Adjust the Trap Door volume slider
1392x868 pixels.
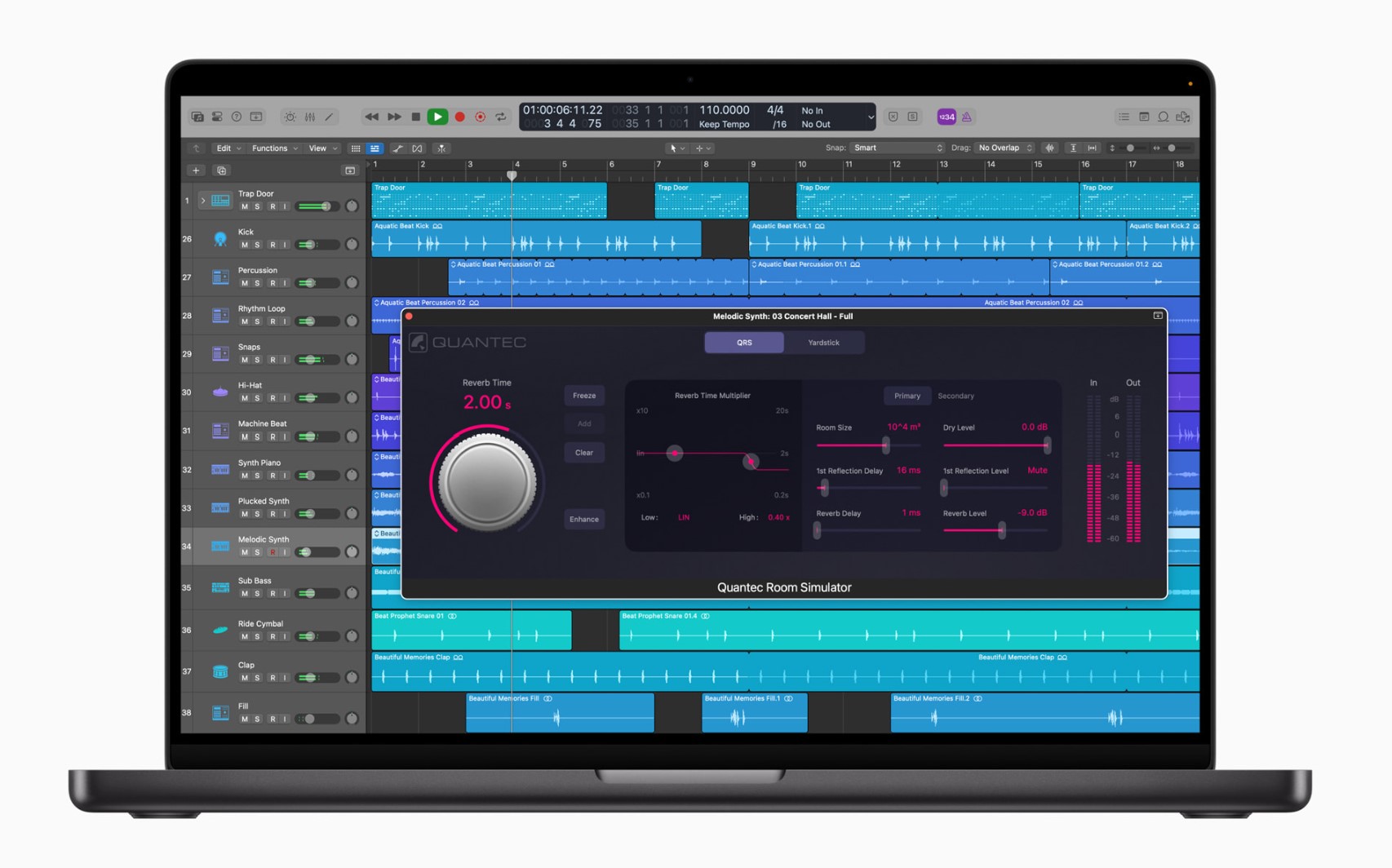(317, 206)
